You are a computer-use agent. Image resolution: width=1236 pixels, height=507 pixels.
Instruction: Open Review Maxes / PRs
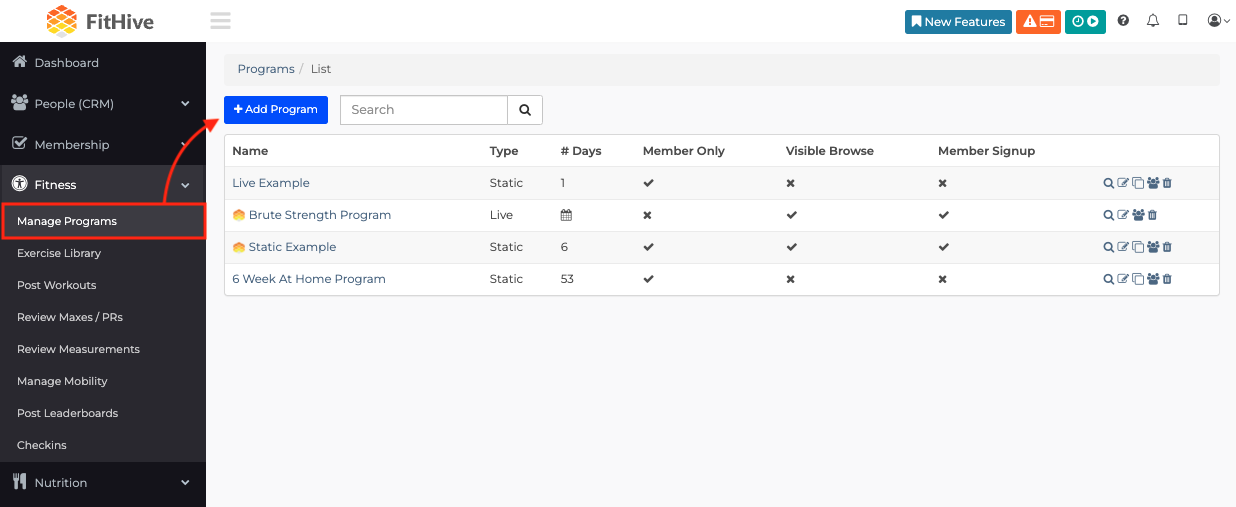(70, 317)
